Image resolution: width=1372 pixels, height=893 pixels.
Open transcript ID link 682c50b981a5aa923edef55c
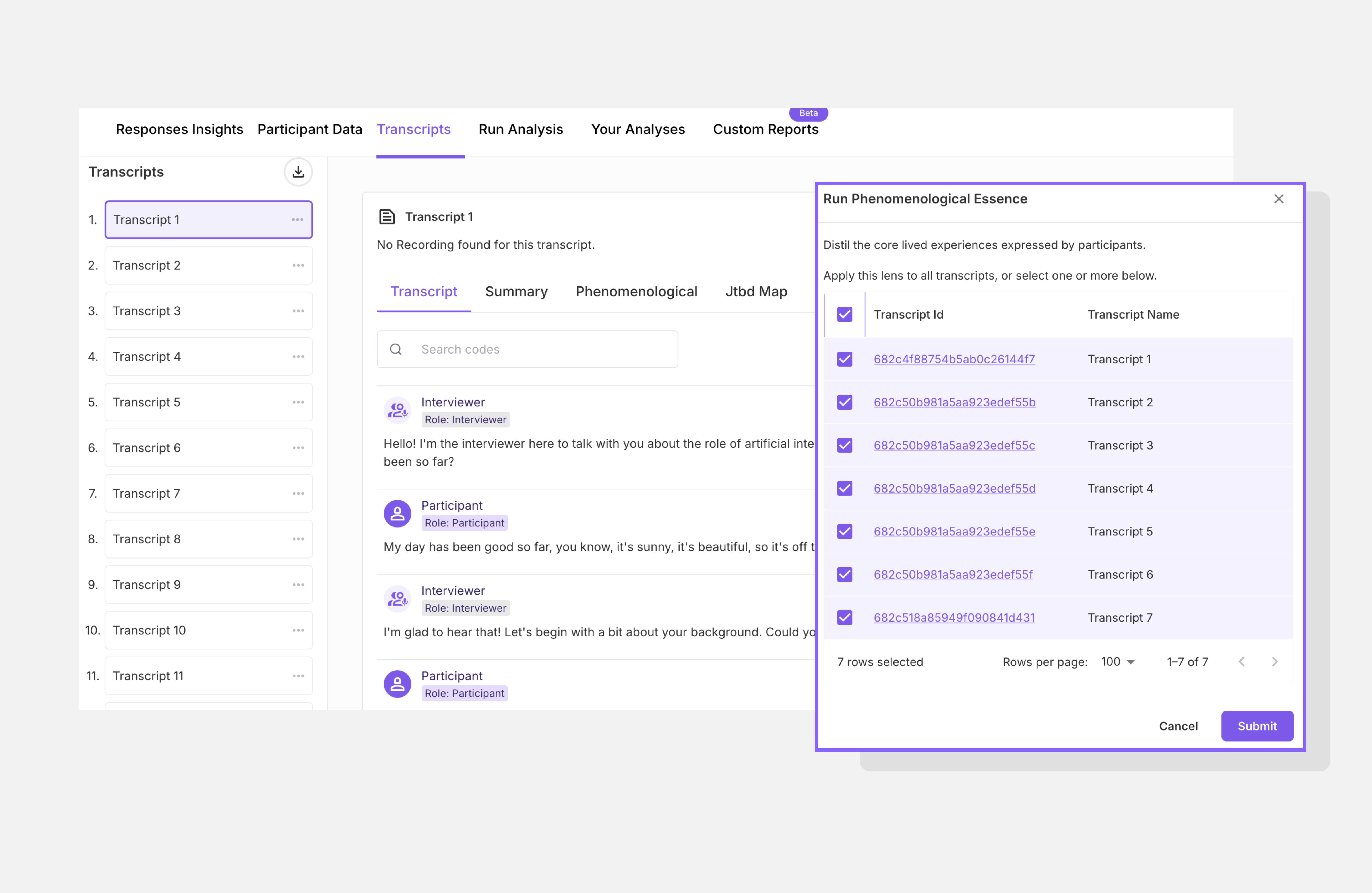coord(954,445)
